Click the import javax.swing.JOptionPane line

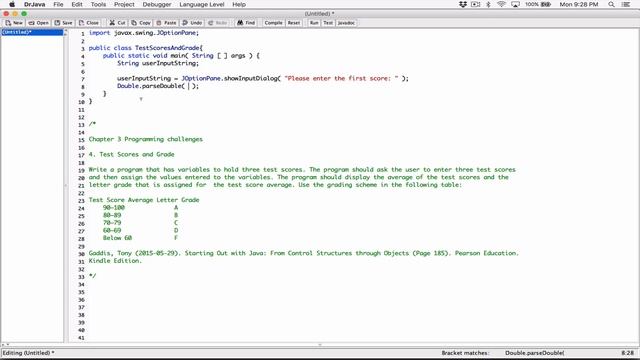point(144,33)
